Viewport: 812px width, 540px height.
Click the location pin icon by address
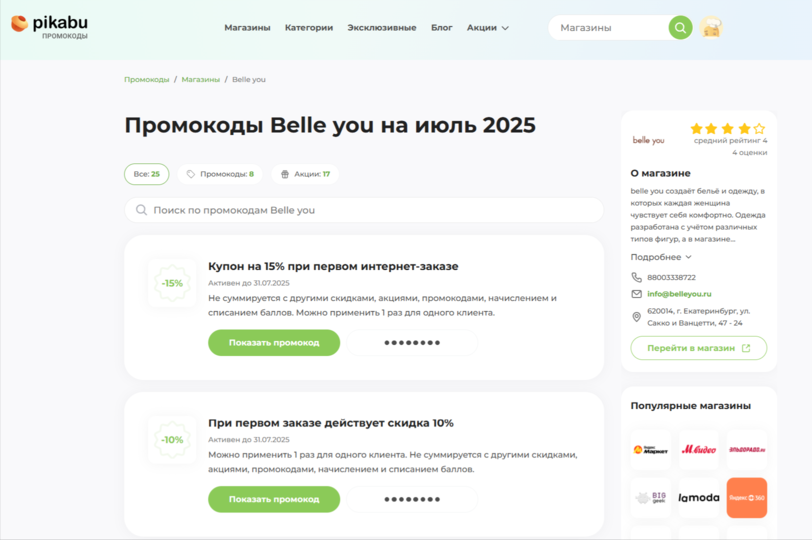coord(636,317)
